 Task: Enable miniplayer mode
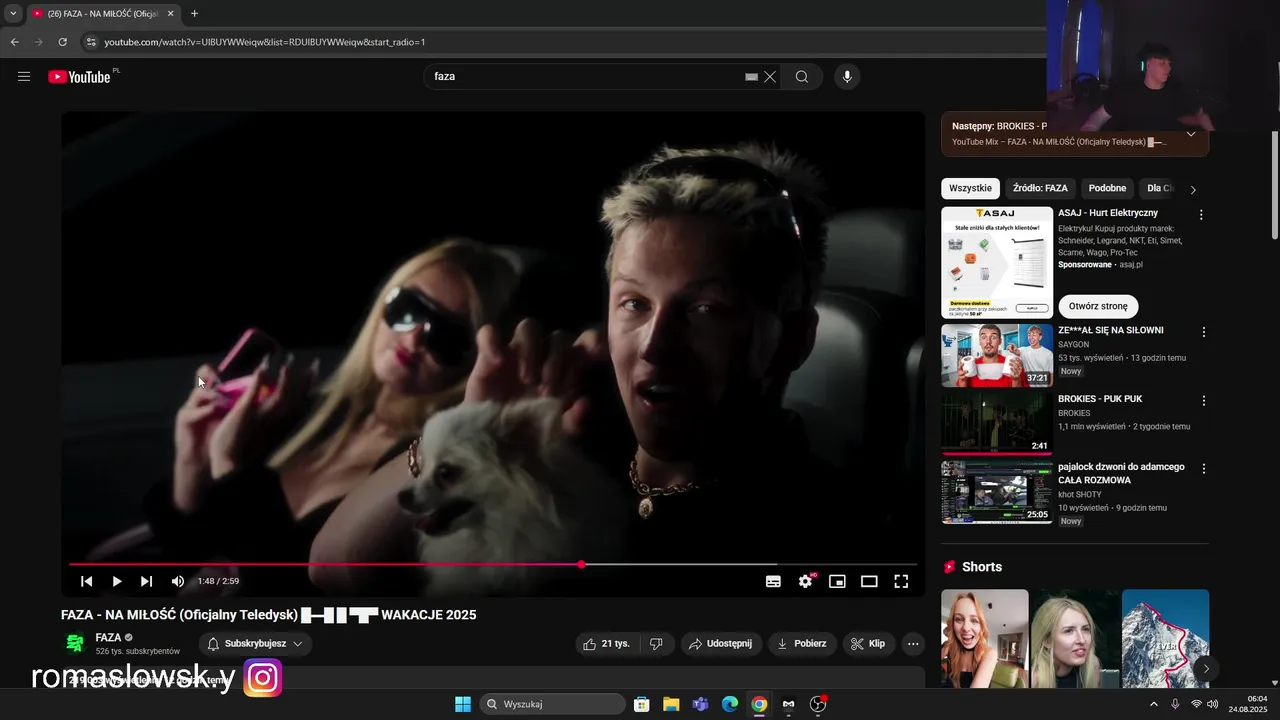coord(837,581)
